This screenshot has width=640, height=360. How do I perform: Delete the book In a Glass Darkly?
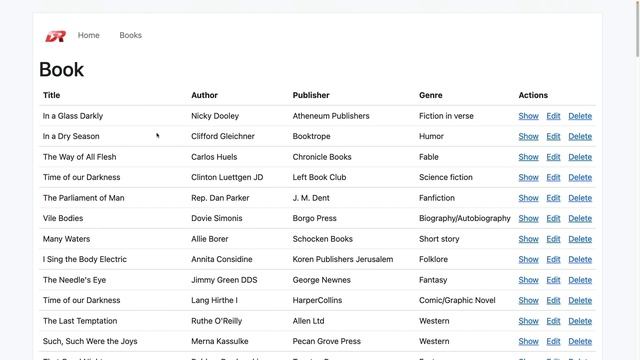(x=580, y=116)
